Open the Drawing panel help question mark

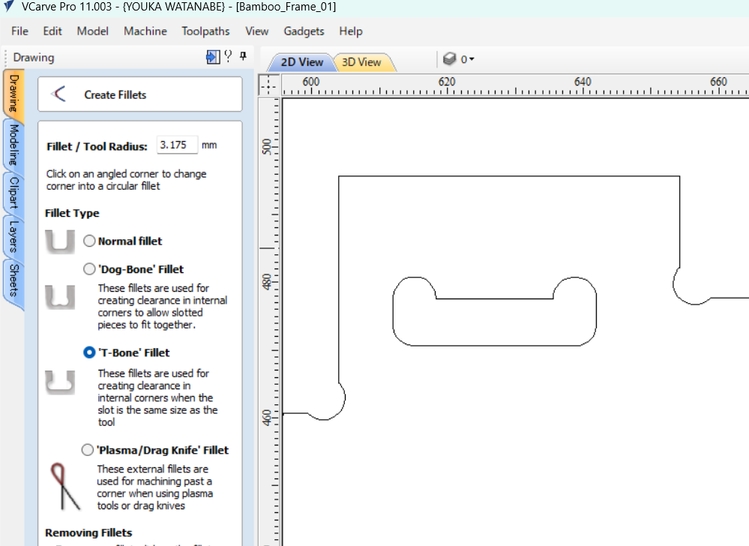point(228,56)
